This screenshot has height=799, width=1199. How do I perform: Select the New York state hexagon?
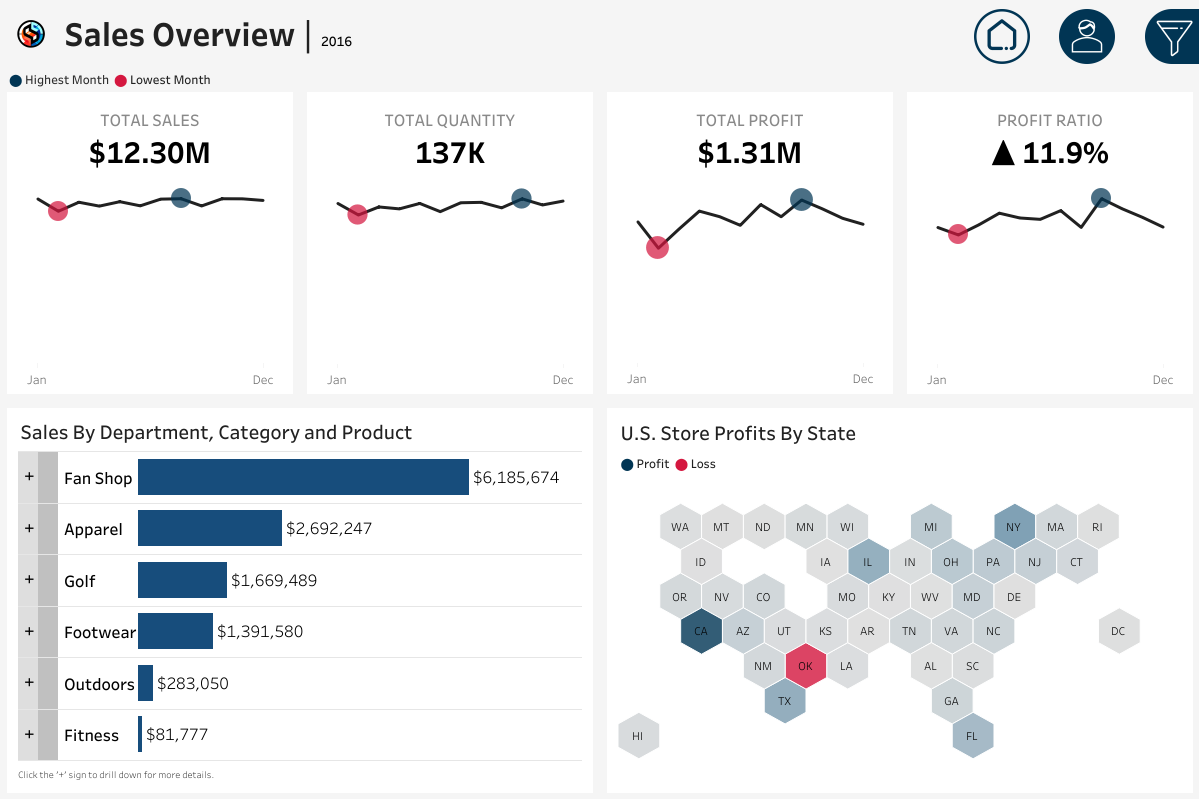point(1014,527)
